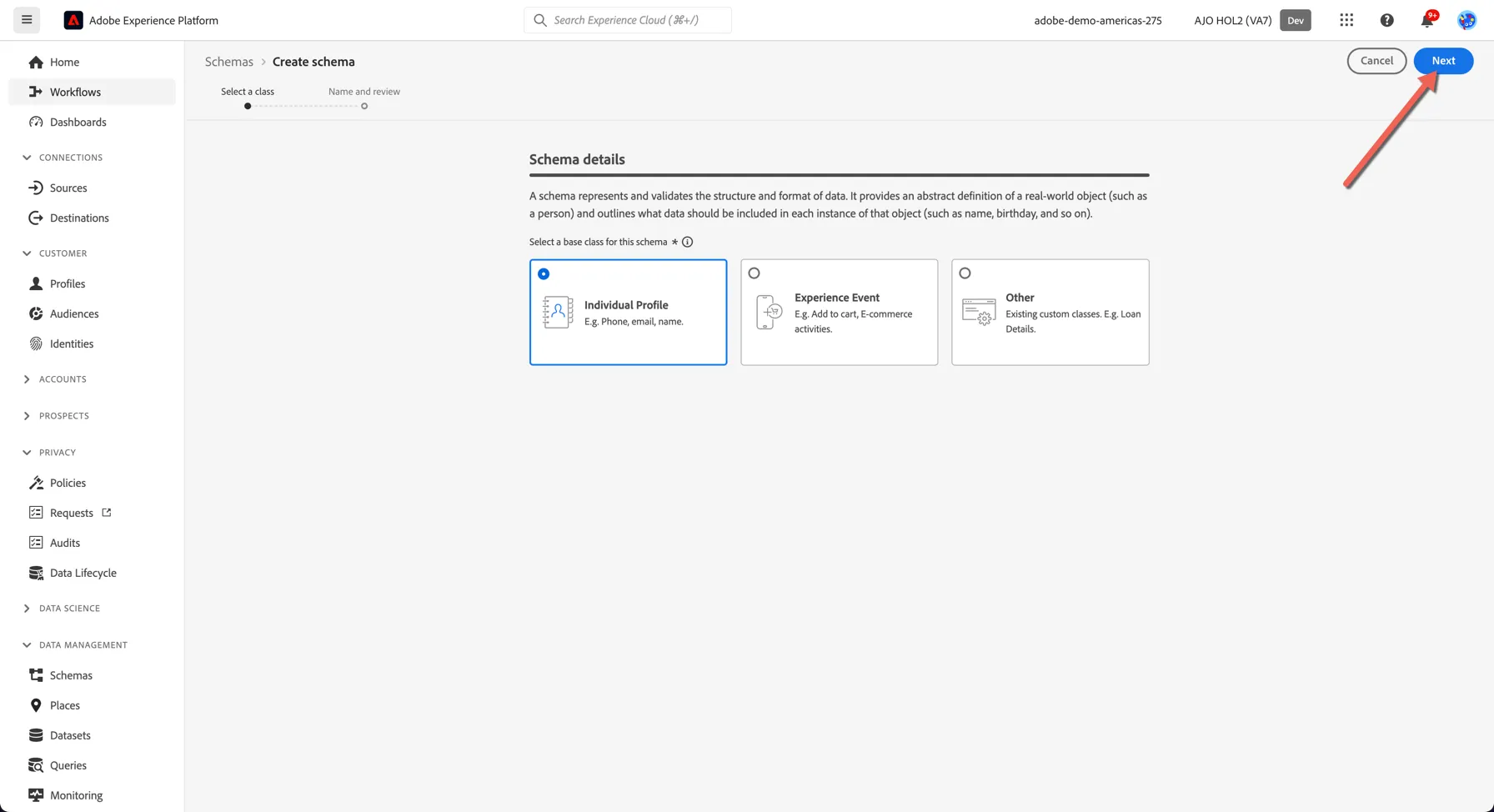Click the Next button

pyautogui.click(x=1443, y=61)
